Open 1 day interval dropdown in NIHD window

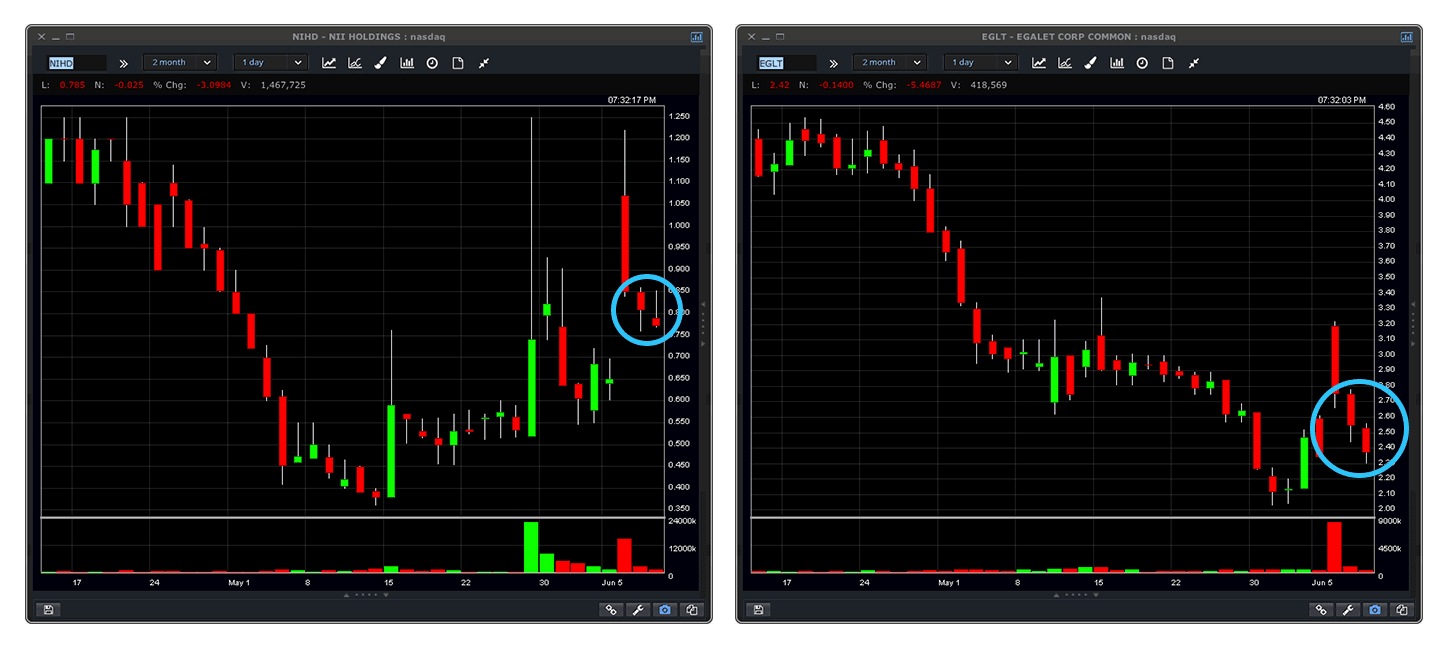coord(269,62)
